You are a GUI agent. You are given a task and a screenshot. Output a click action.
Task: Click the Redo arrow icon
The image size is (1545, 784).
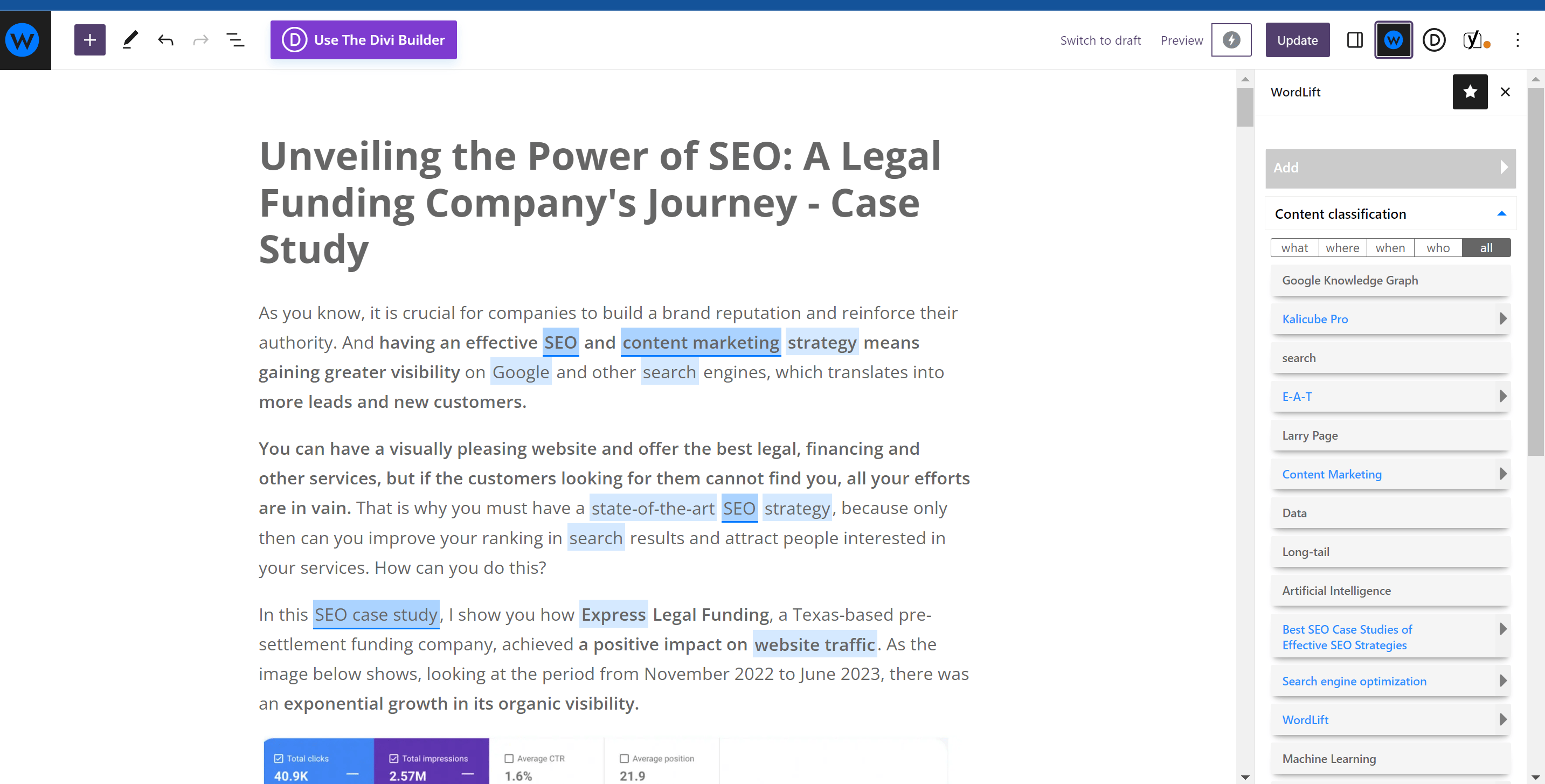tap(200, 39)
